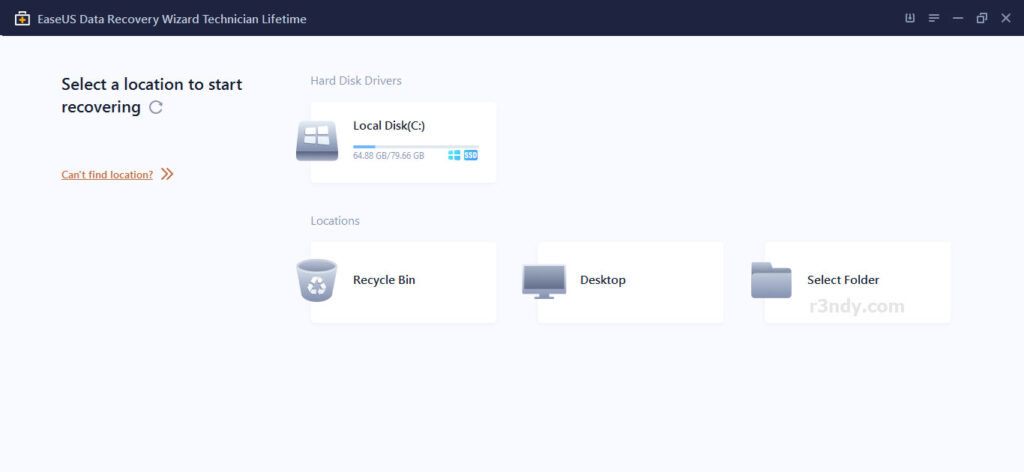Expand the double chevron next to Can't find location
The height and width of the screenshot is (472, 1024).
point(167,174)
